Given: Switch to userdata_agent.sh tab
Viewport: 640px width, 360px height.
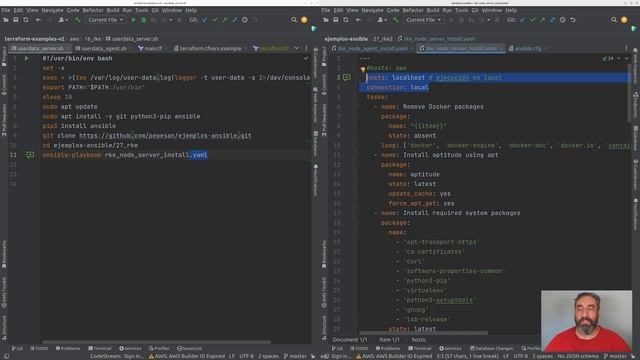Looking at the screenshot, I should (x=104, y=49).
